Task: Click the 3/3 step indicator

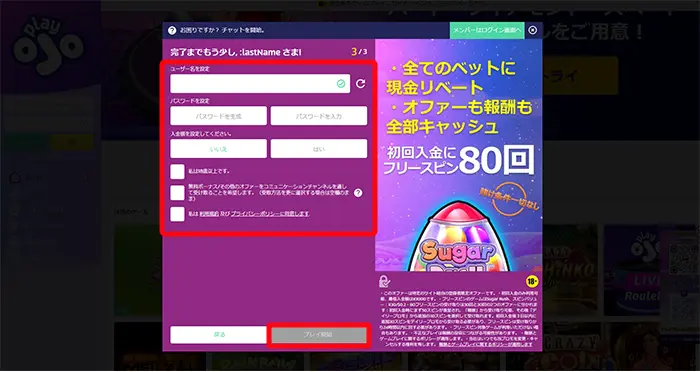Action: point(359,52)
